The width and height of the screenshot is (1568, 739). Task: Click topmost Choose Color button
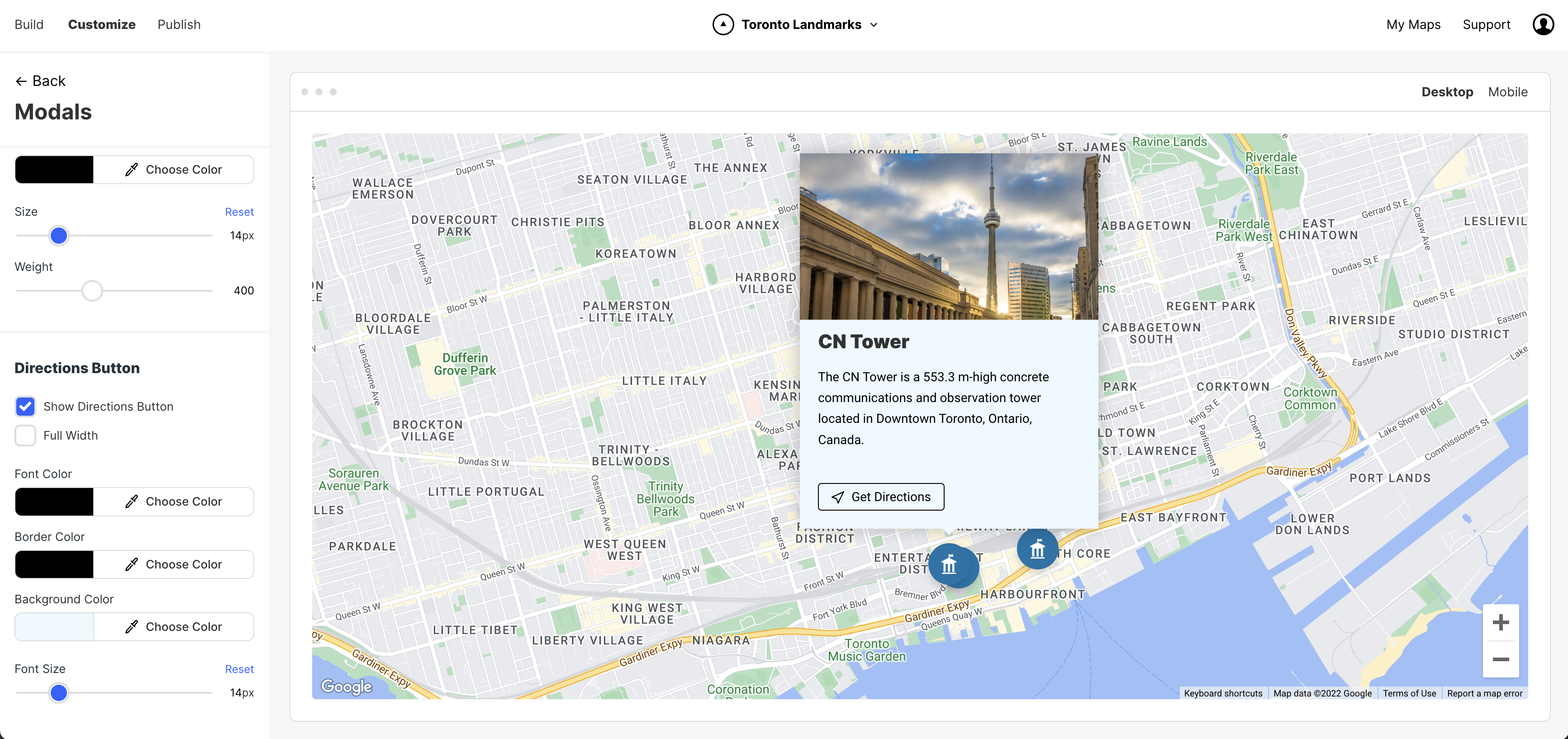click(173, 170)
